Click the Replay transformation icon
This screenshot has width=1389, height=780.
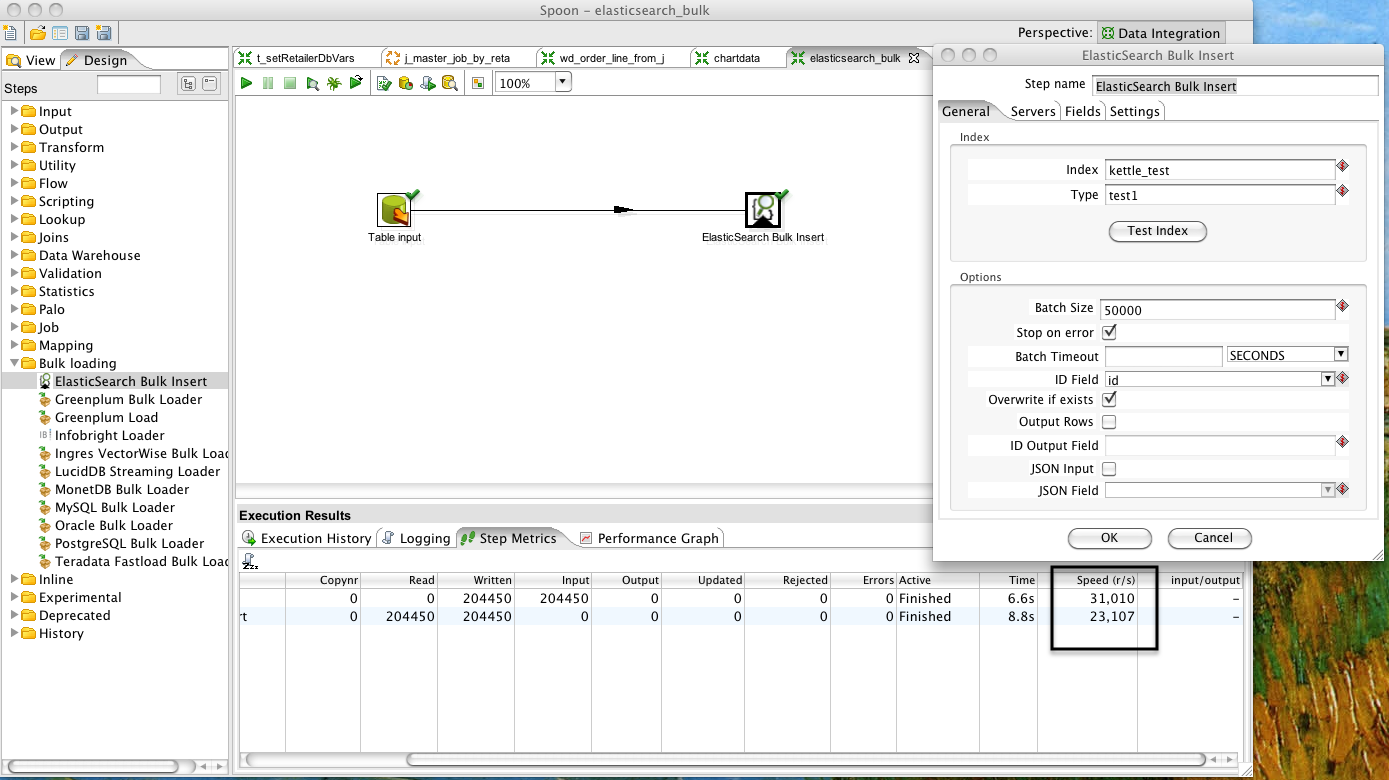pos(356,83)
